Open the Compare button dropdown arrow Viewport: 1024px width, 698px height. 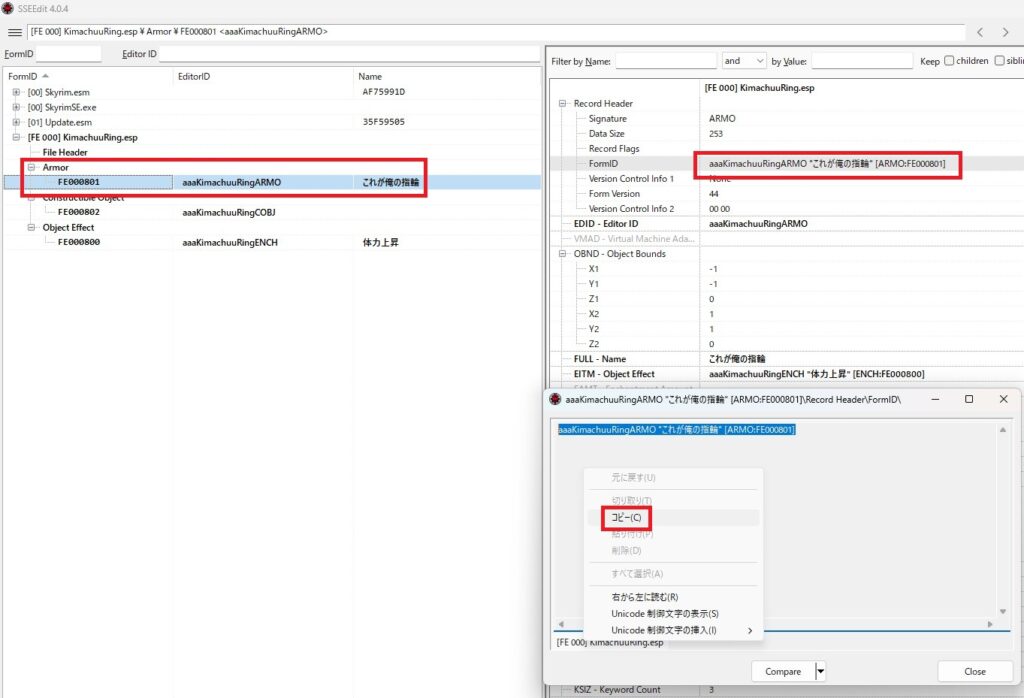820,672
